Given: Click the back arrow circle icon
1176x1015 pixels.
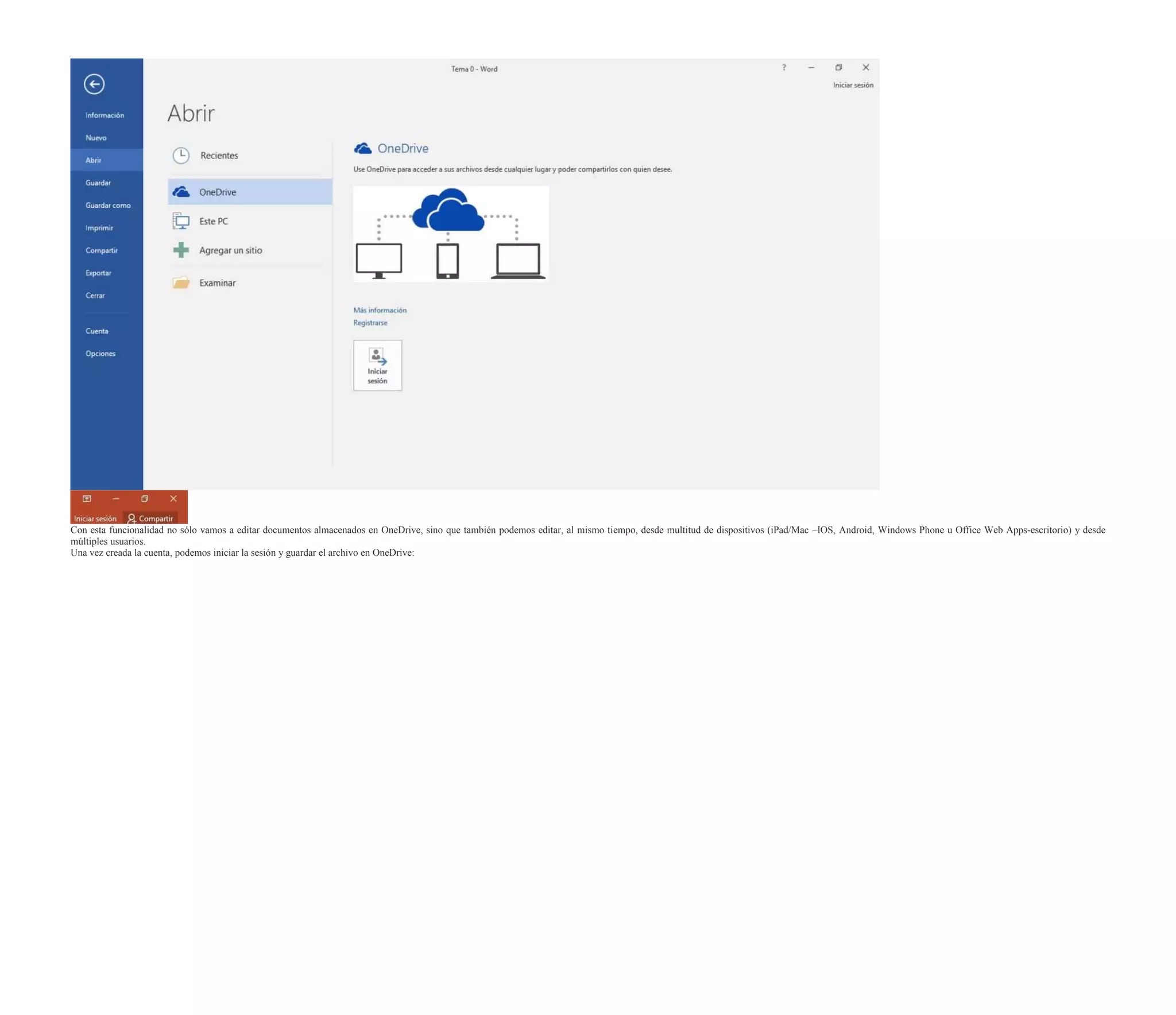Looking at the screenshot, I should pyautogui.click(x=94, y=84).
